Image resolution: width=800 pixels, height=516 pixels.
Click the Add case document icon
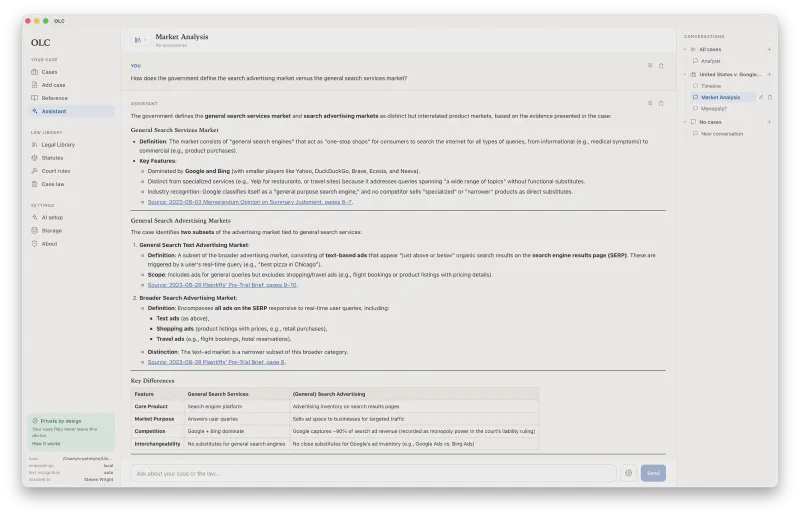point(35,85)
